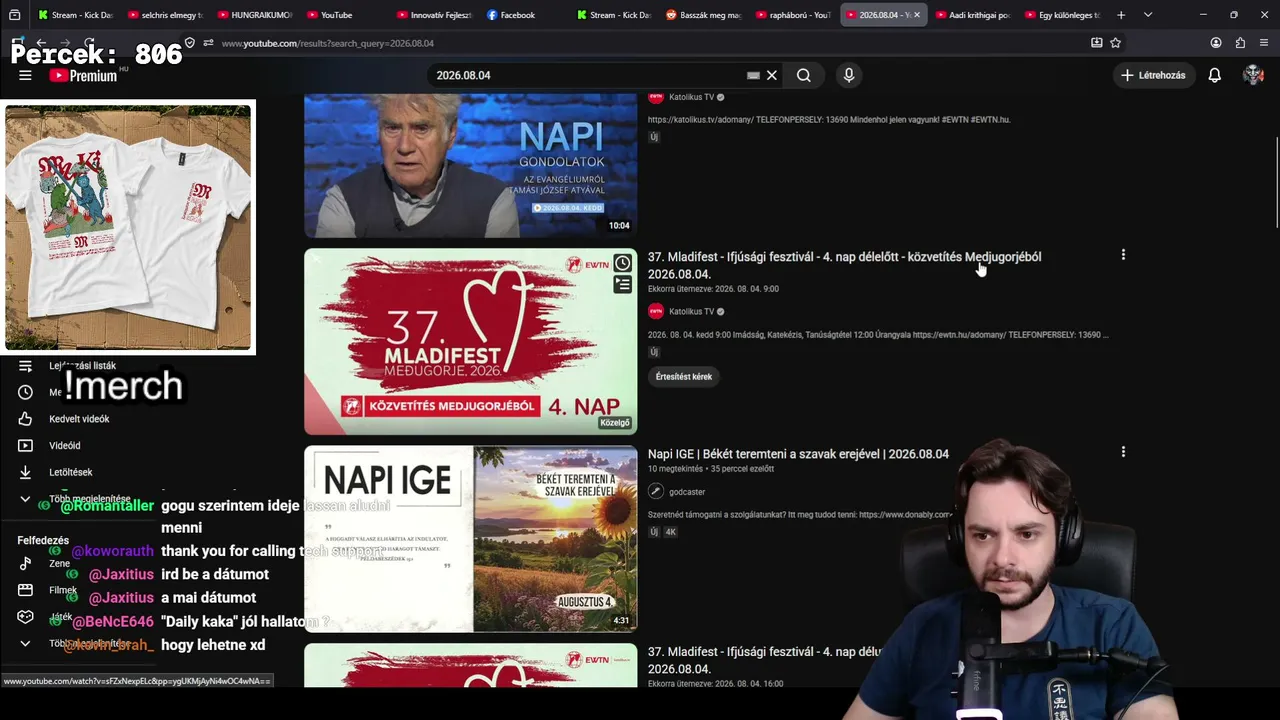Open Napi IGE Békét teremteni video title

(798, 454)
